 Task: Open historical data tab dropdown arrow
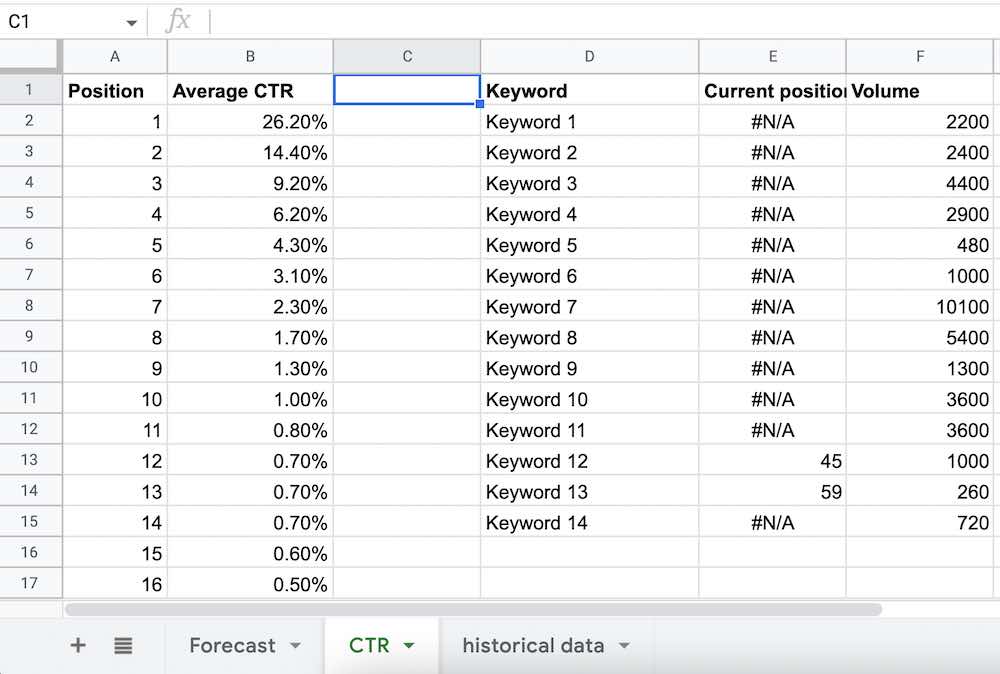click(624, 646)
